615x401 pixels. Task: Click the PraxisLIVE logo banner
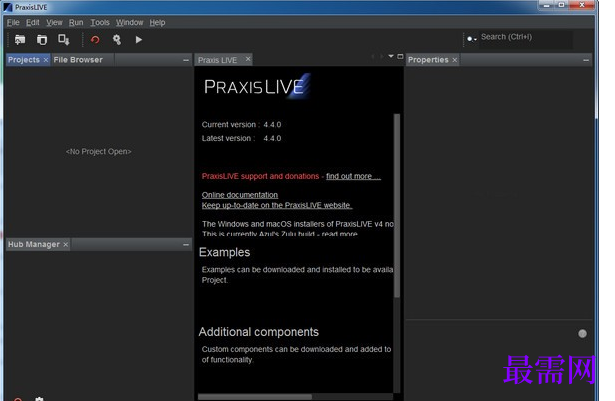[258, 86]
